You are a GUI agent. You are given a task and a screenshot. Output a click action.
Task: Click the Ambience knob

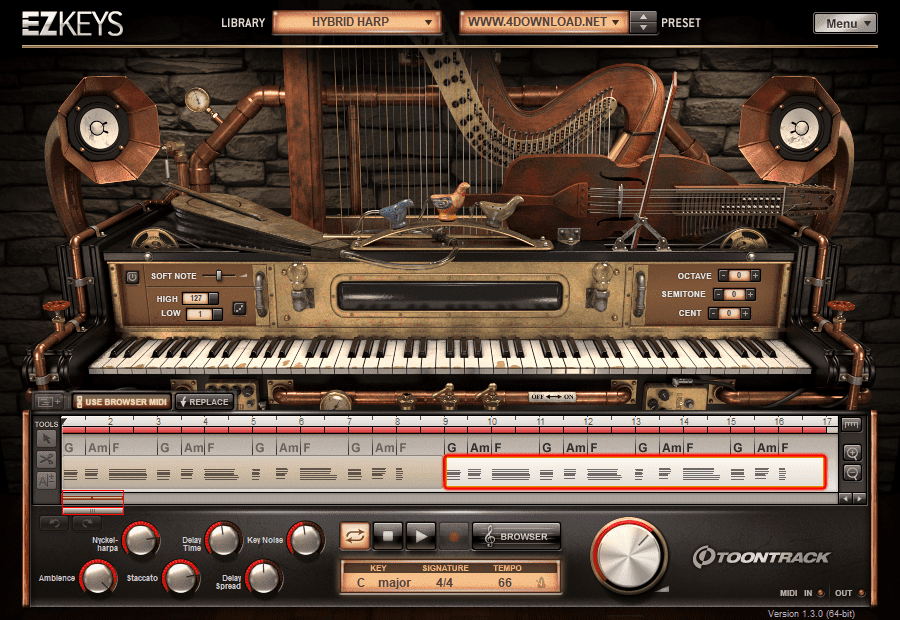98,578
